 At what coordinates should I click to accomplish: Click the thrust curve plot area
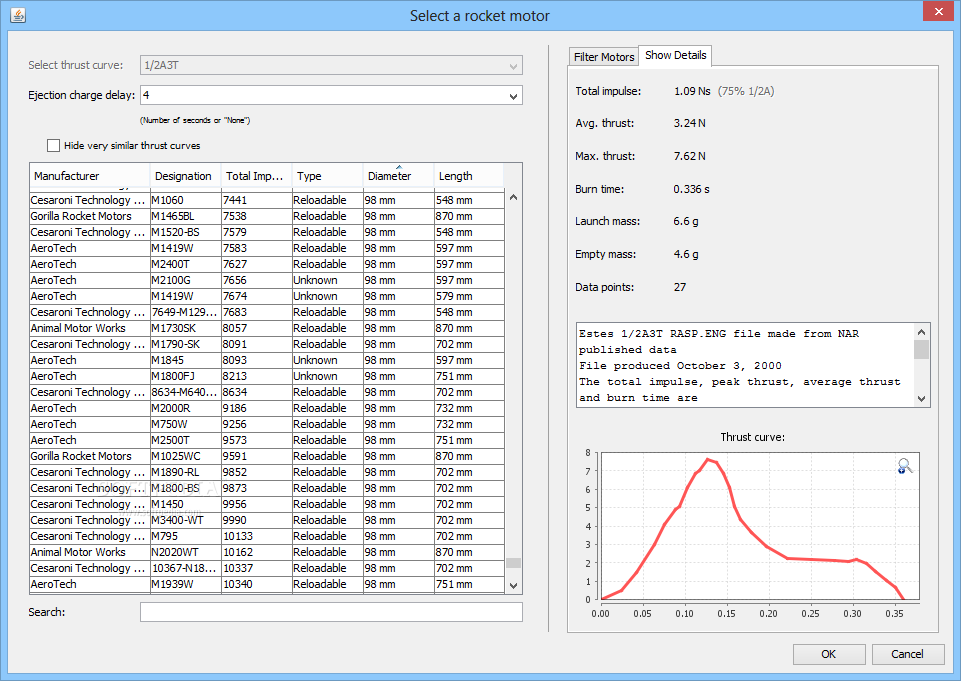(x=760, y=526)
